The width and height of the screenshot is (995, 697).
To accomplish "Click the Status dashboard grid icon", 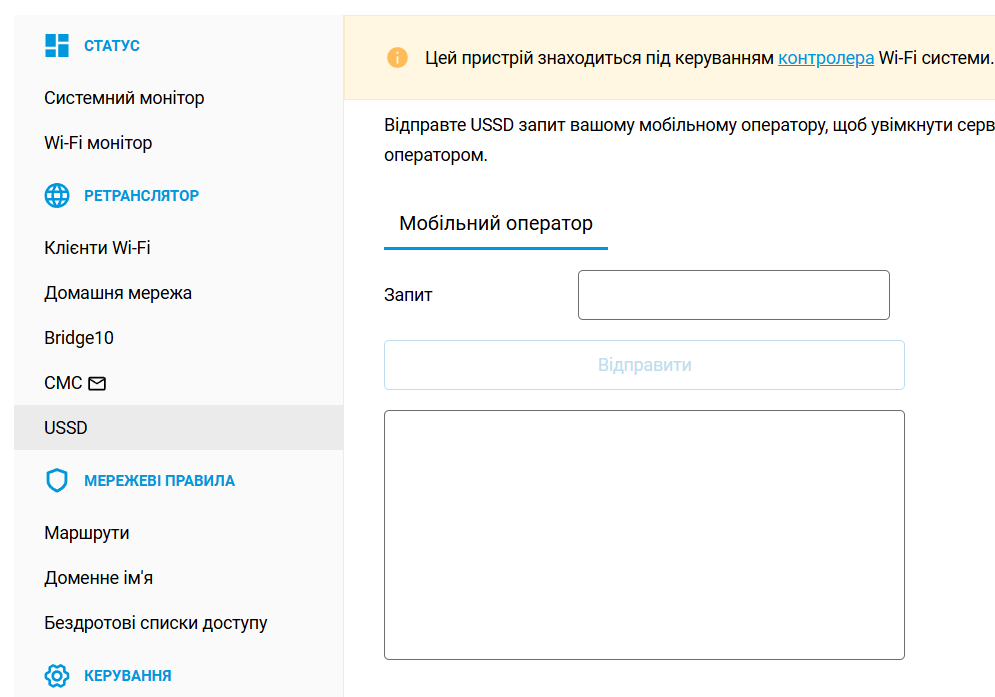I will [57, 45].
